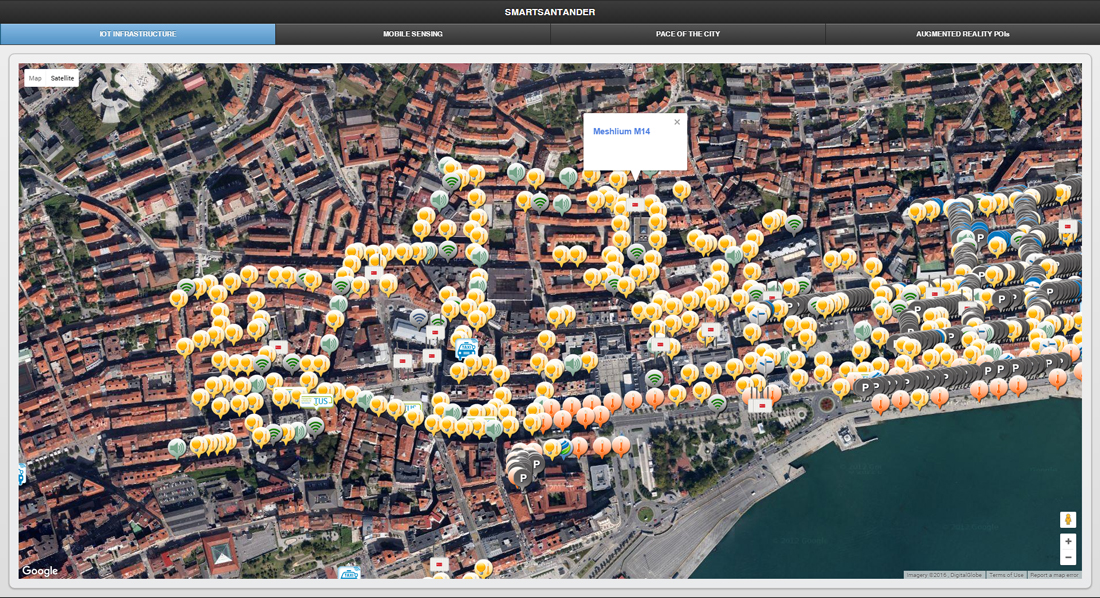Click the Imagery ©2016 DigitalGlobe attribution
1100x598 pixels.
(944, 575)
